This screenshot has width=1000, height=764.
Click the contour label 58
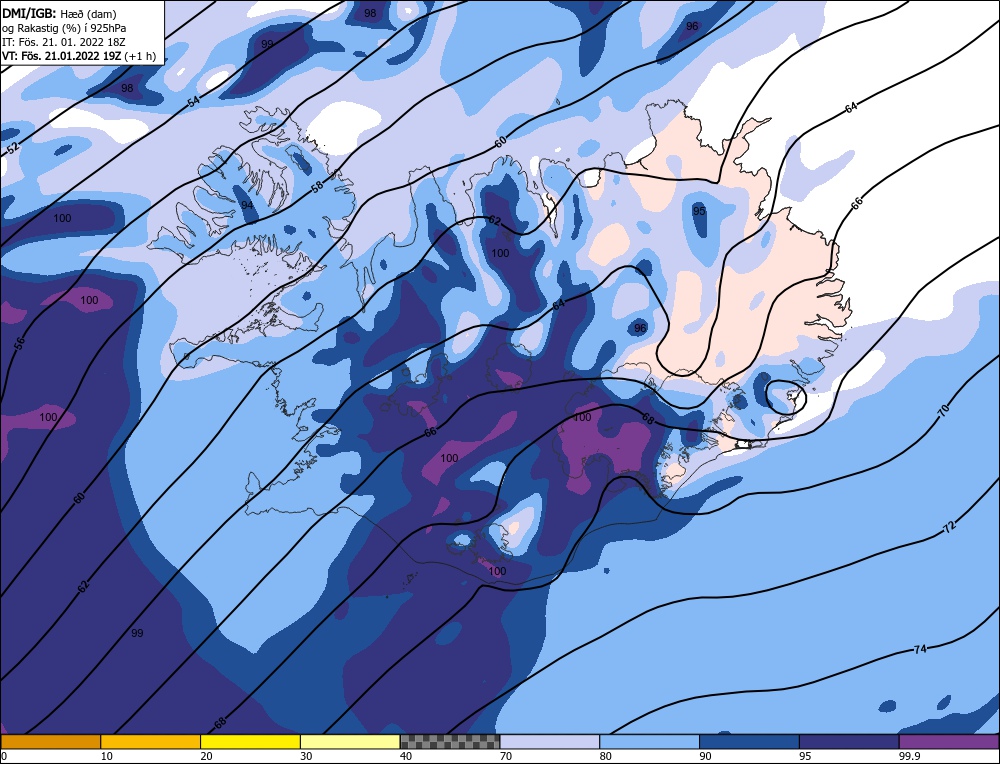(317, 186)
